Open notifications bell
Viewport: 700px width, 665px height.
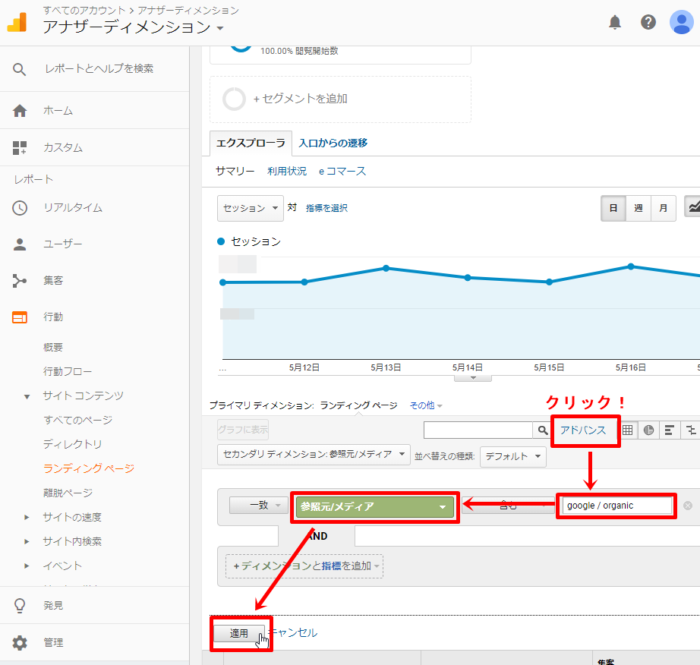[x=615, y=22]
